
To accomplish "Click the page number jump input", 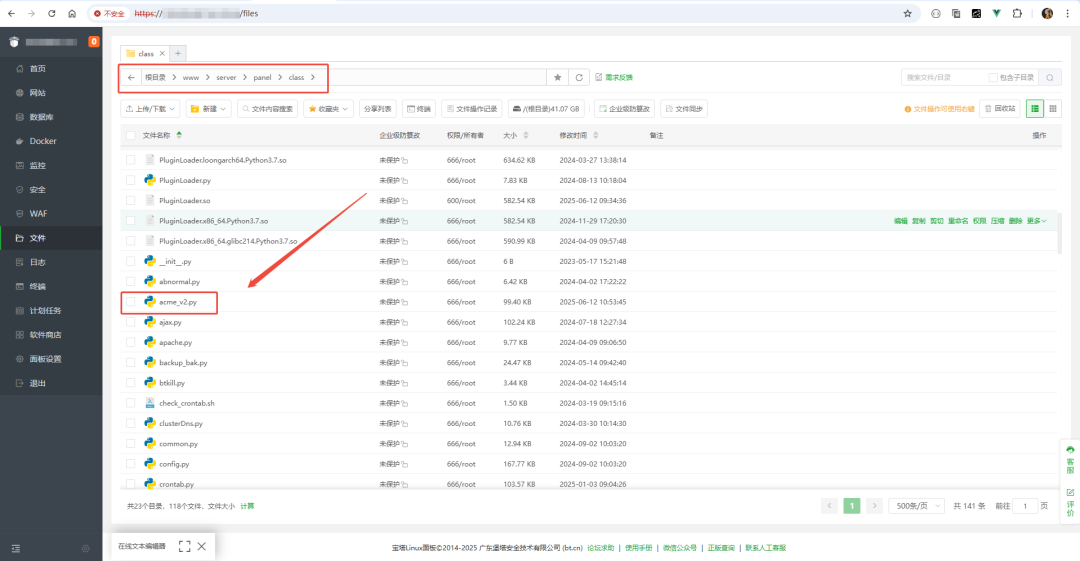I will pos(1025,506).
